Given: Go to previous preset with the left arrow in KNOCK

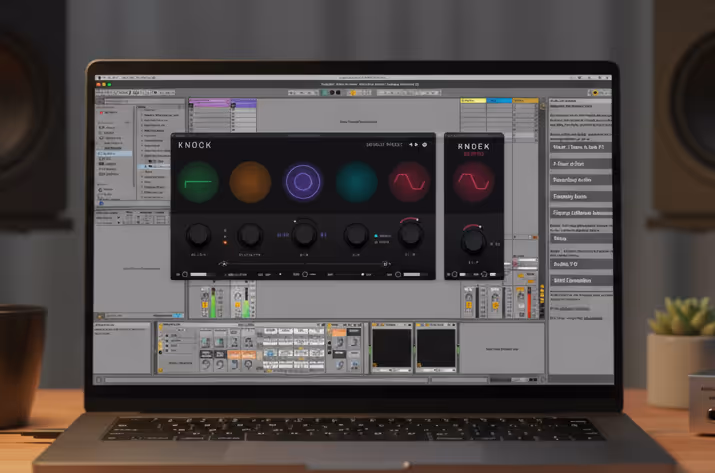Looking at the screenshot, I should (x=410, y=145).
